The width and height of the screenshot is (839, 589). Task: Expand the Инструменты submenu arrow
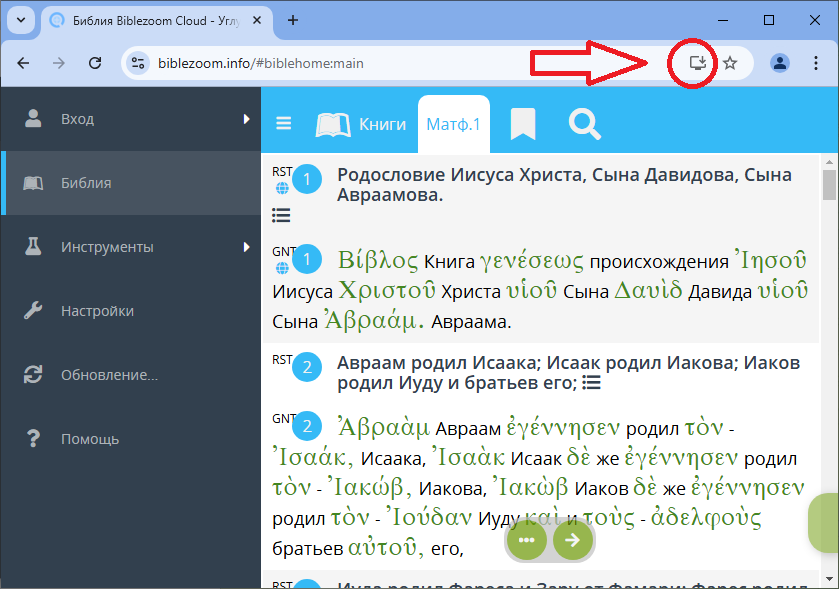(246, 247)
